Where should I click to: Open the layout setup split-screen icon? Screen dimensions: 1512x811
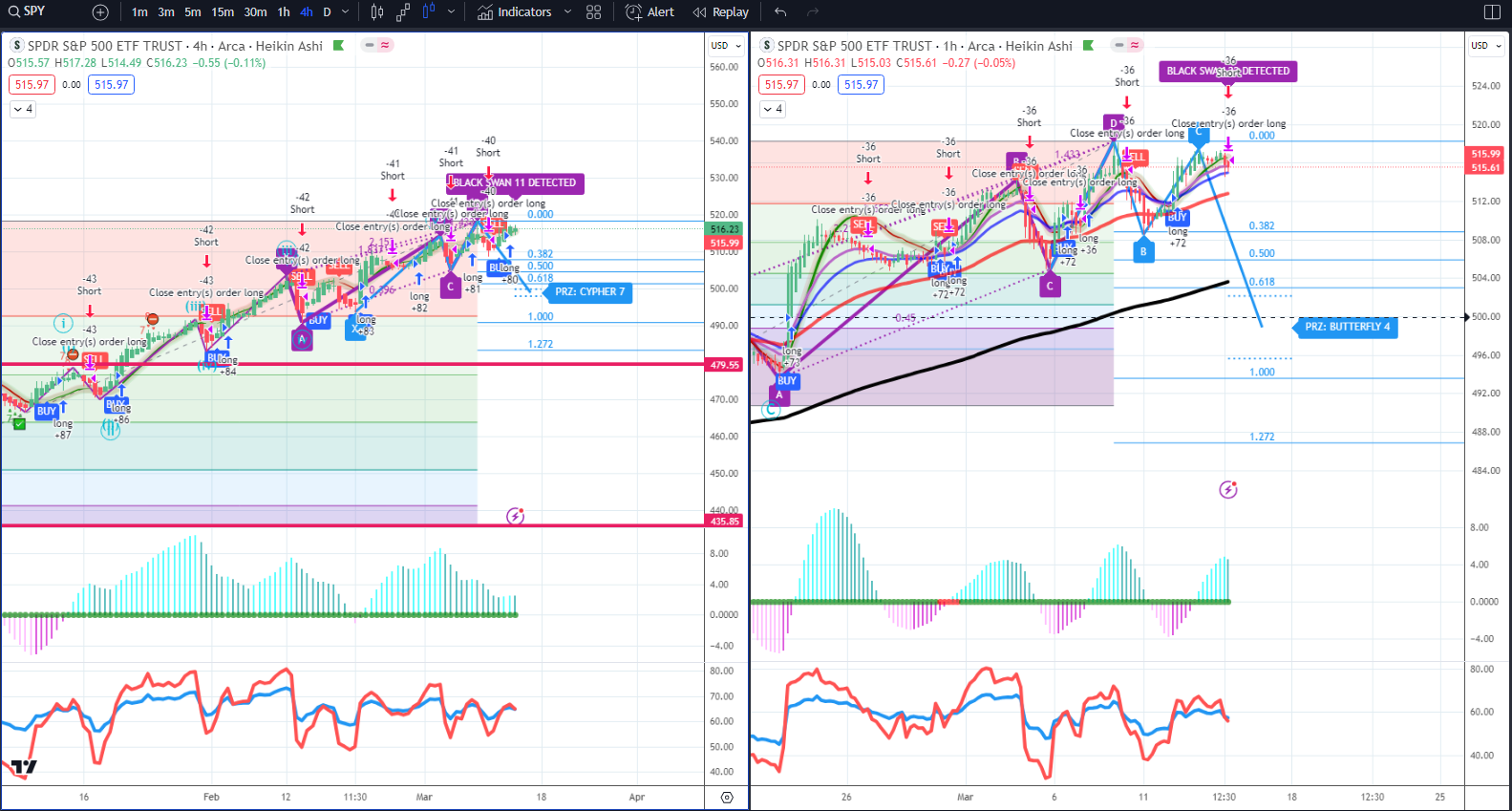click(1492, 12)
